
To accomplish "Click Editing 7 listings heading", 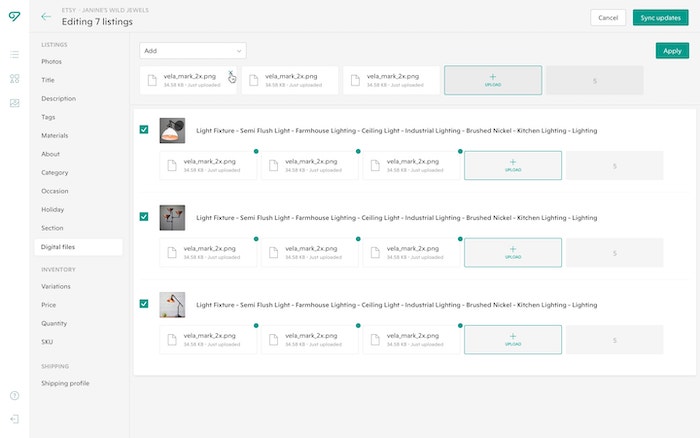I will tap(97, 21).
